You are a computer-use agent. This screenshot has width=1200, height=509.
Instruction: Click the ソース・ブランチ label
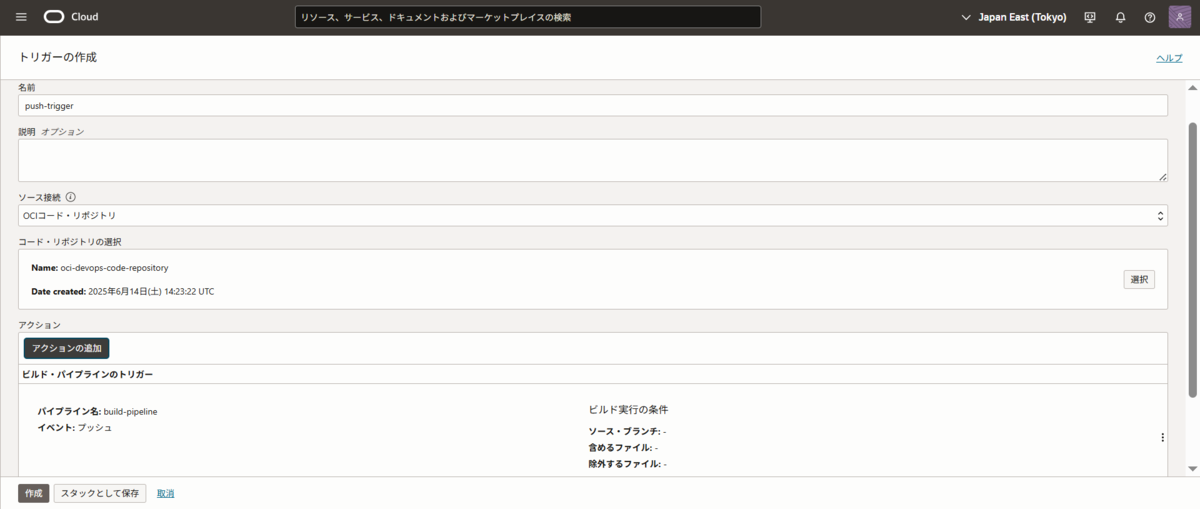point(625,431)
